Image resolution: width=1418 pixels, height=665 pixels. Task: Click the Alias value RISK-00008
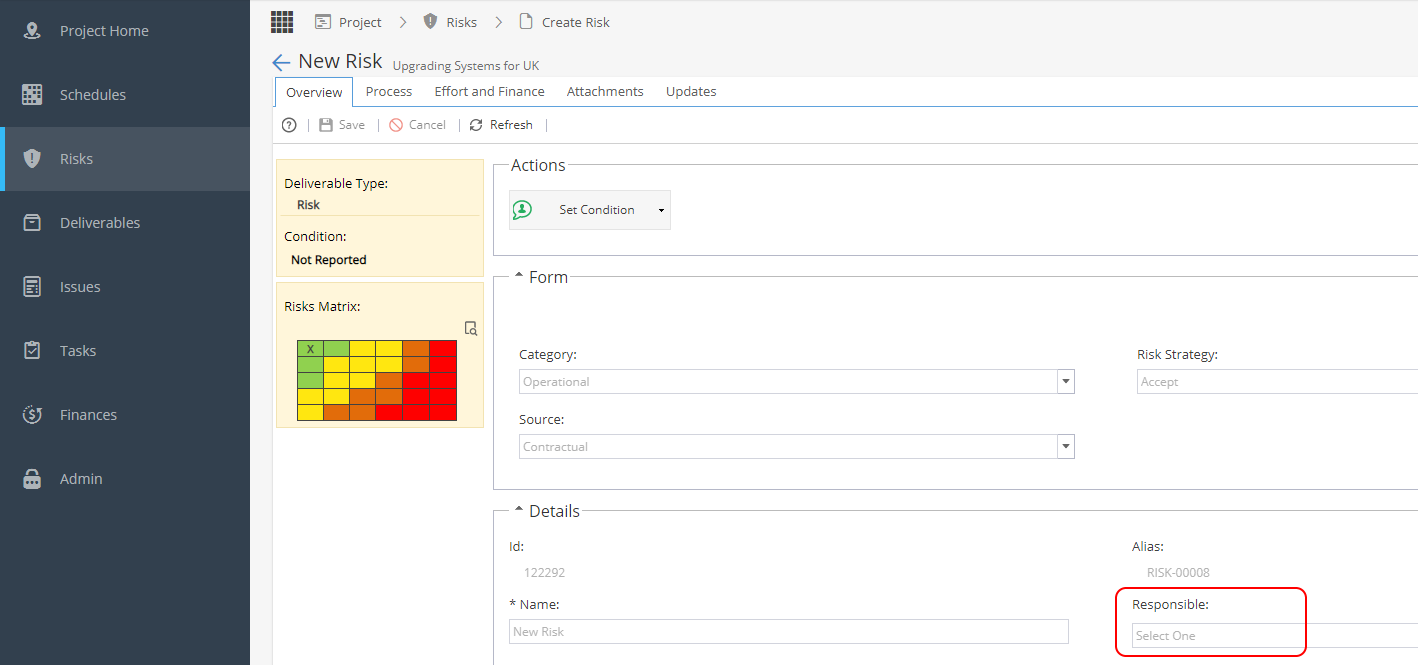pyautogui.click(x=1178, y=573)
